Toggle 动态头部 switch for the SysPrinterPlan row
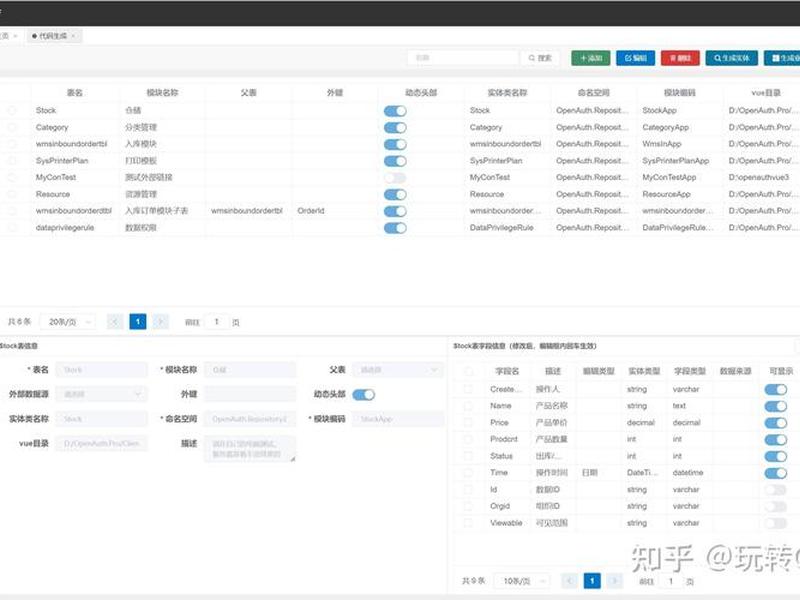Viewport: 800px width, 600px height. point(395,161)
